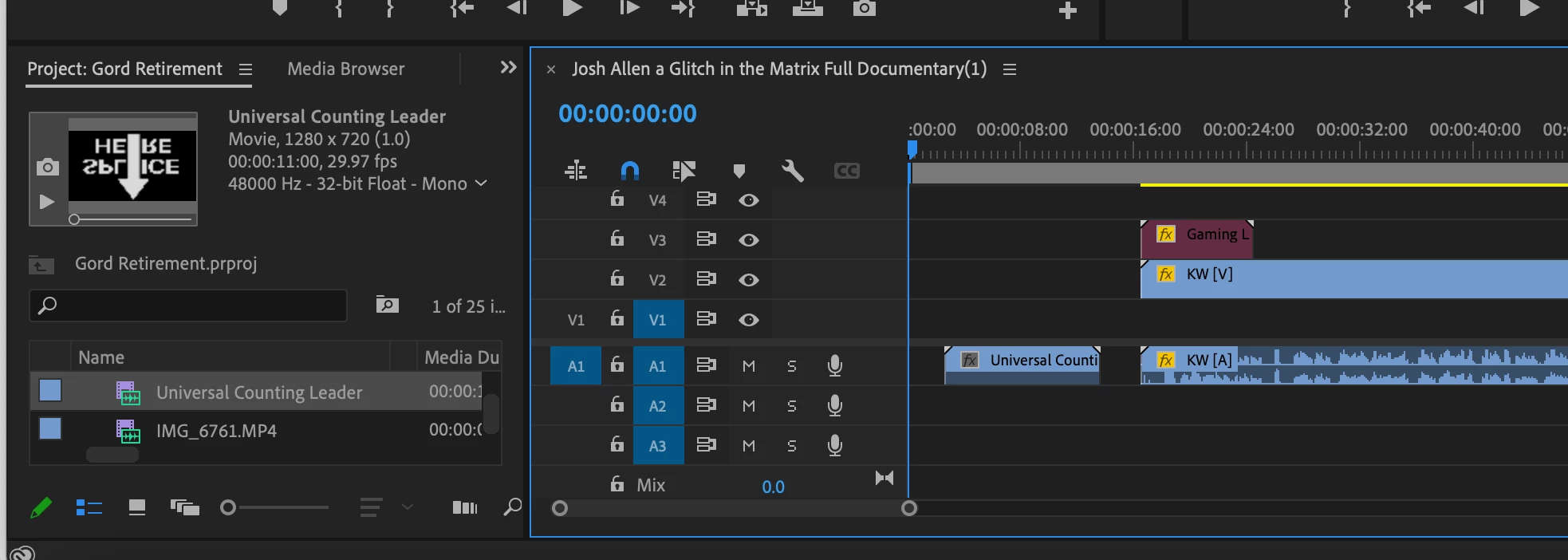The width and height of the screenshot is (1568, 560).
Task: Hide track V1 output eye
Action: (x=748, y=320)
